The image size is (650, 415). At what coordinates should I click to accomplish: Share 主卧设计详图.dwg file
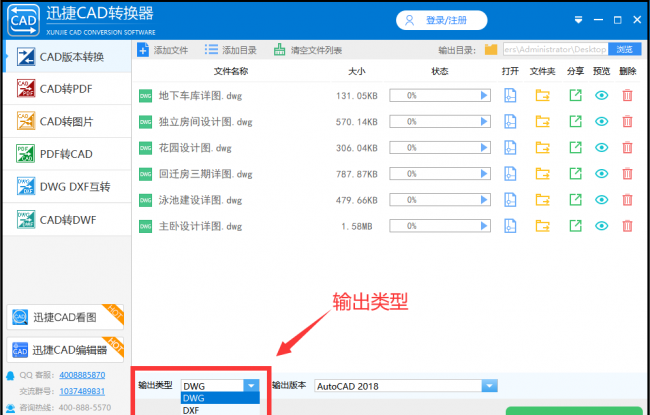point(575,226)
